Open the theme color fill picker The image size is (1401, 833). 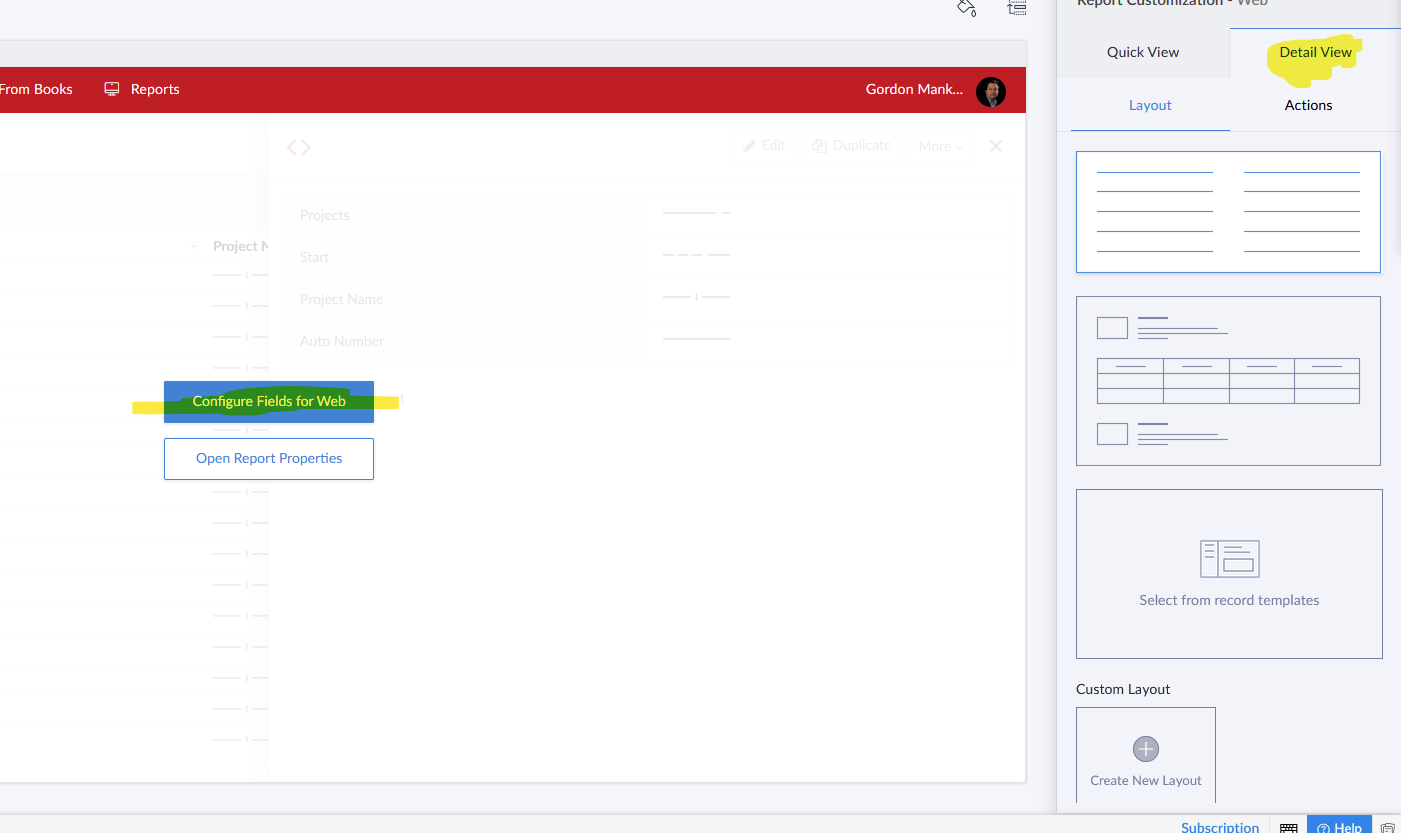tap(965, 8)
